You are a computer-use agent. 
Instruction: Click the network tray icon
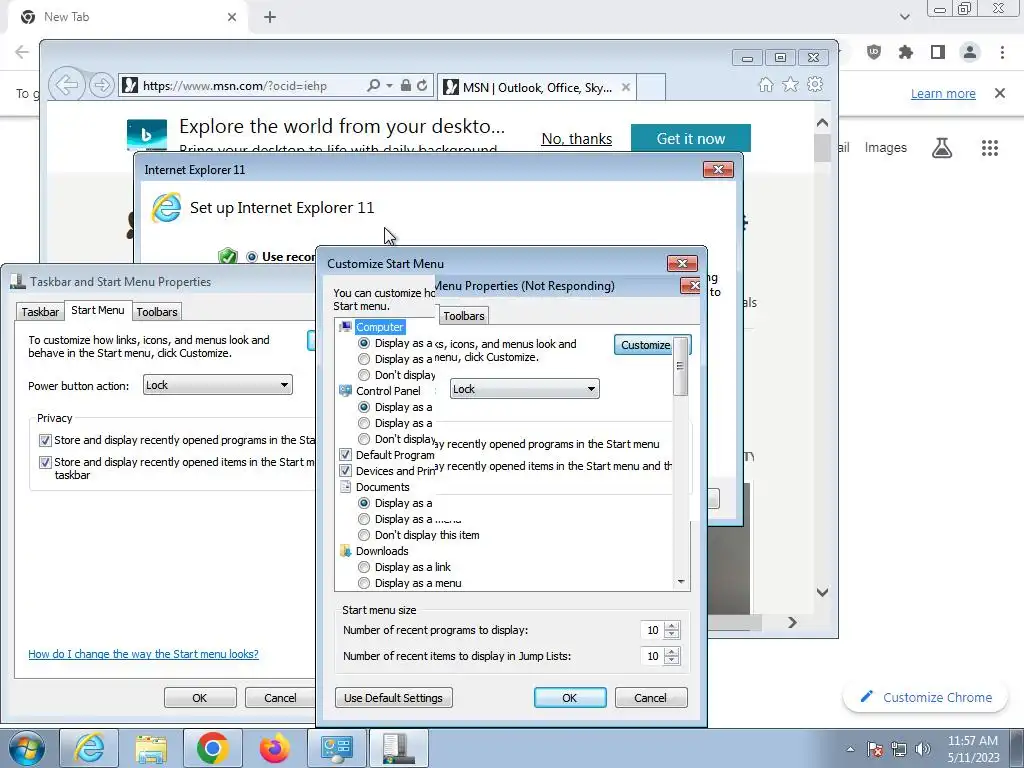899,749
